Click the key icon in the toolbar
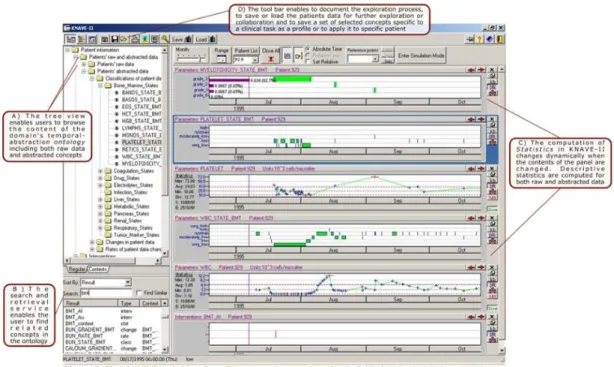614x367 pixels. tap(165, 39)
